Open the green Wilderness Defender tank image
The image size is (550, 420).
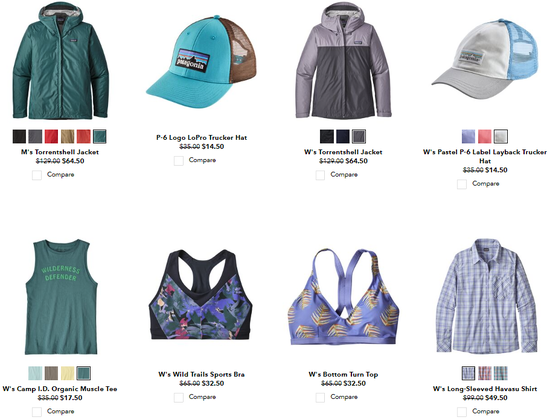60,296
